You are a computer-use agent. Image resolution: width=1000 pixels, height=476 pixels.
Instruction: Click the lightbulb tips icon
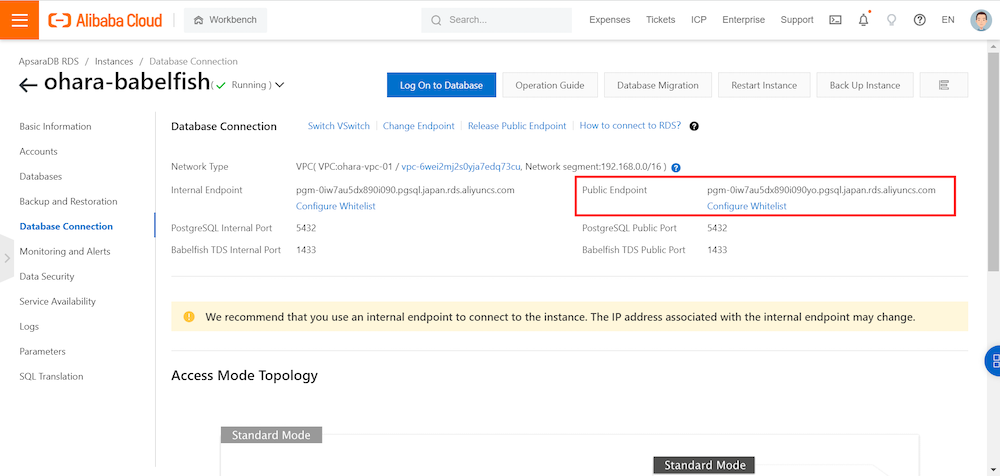point(892,20)
